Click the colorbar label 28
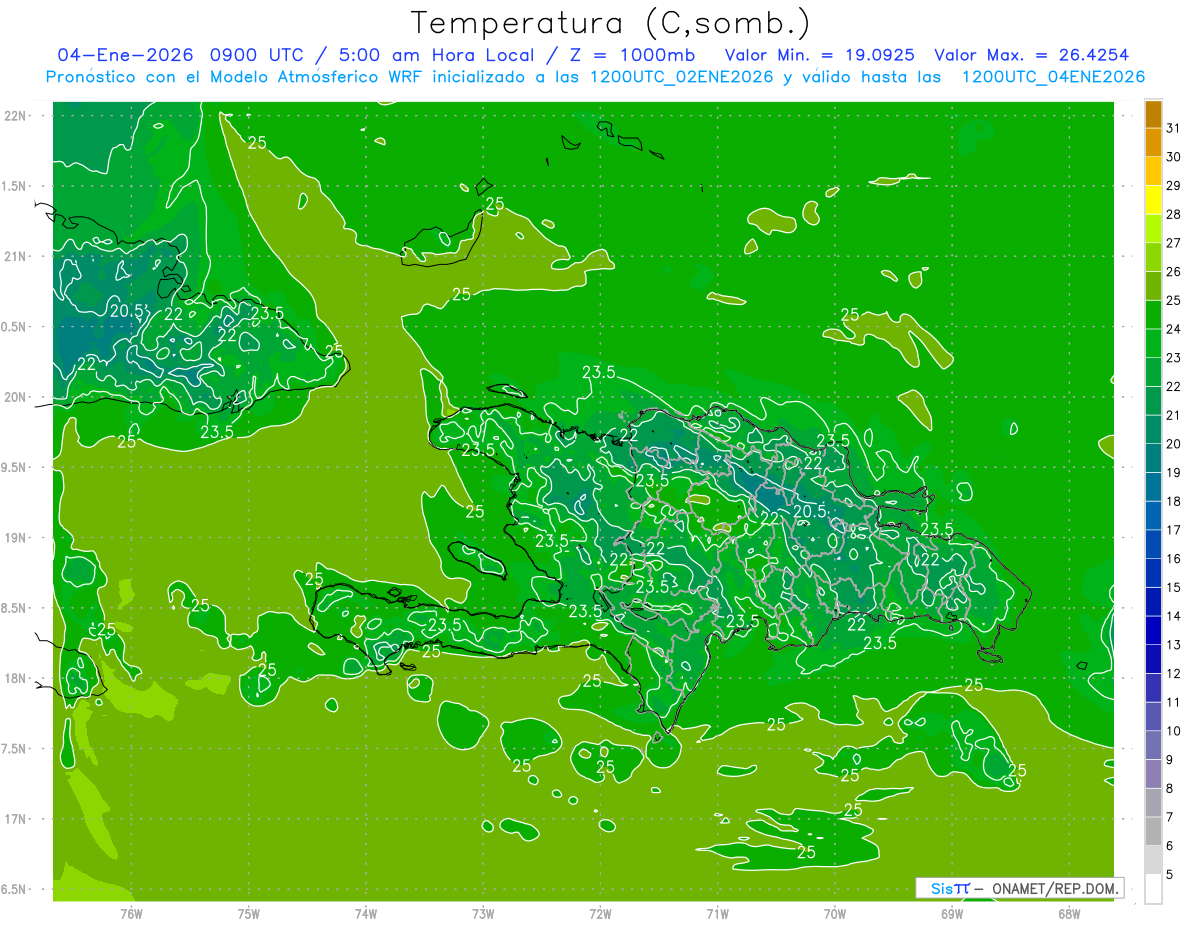 [x=1174, y=214]
